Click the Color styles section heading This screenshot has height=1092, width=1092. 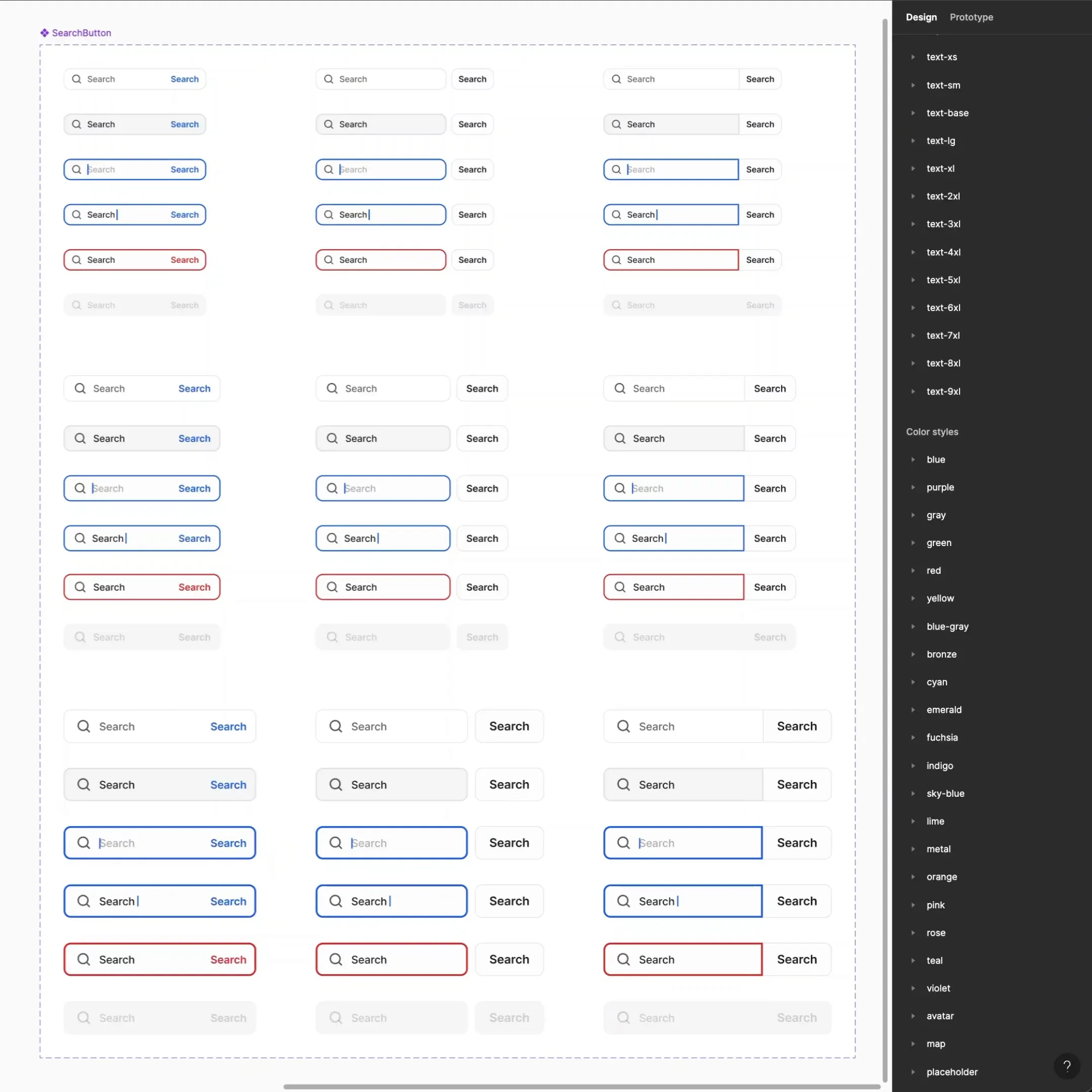pyautogui.click(x=932, y=432)
